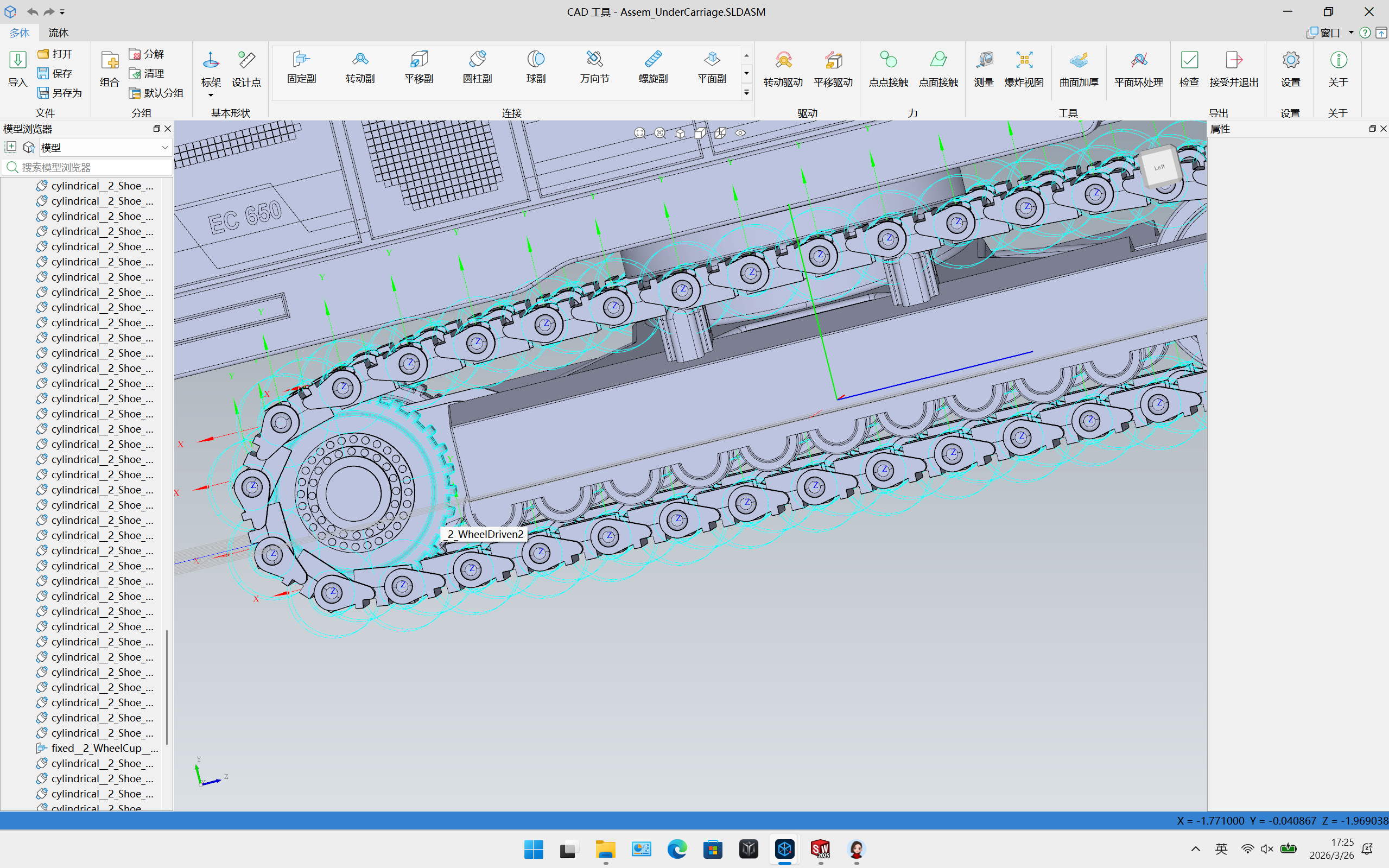Add a 固定副 fixed joint

click(x=301, y=68)
